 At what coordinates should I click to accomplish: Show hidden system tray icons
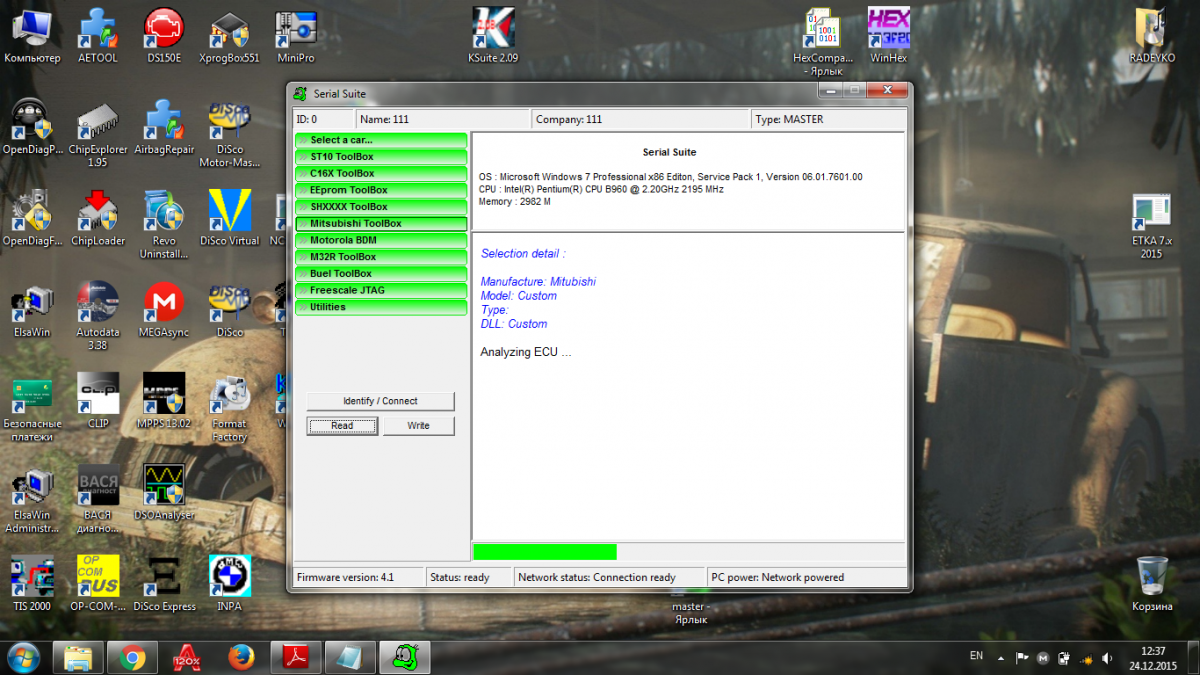click(1003, 657)
